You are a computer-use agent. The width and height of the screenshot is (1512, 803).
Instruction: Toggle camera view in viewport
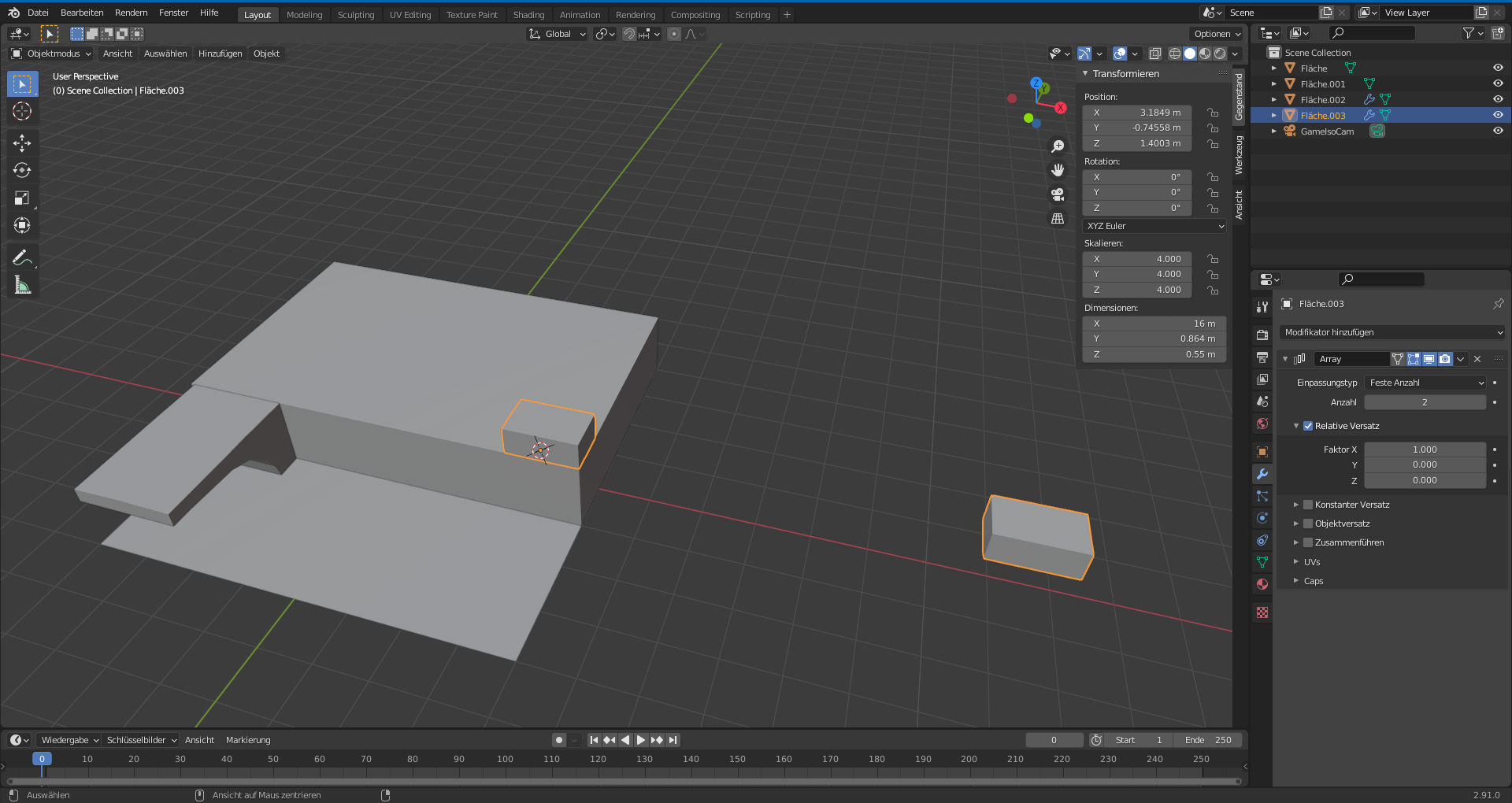tap(1058, 194)
